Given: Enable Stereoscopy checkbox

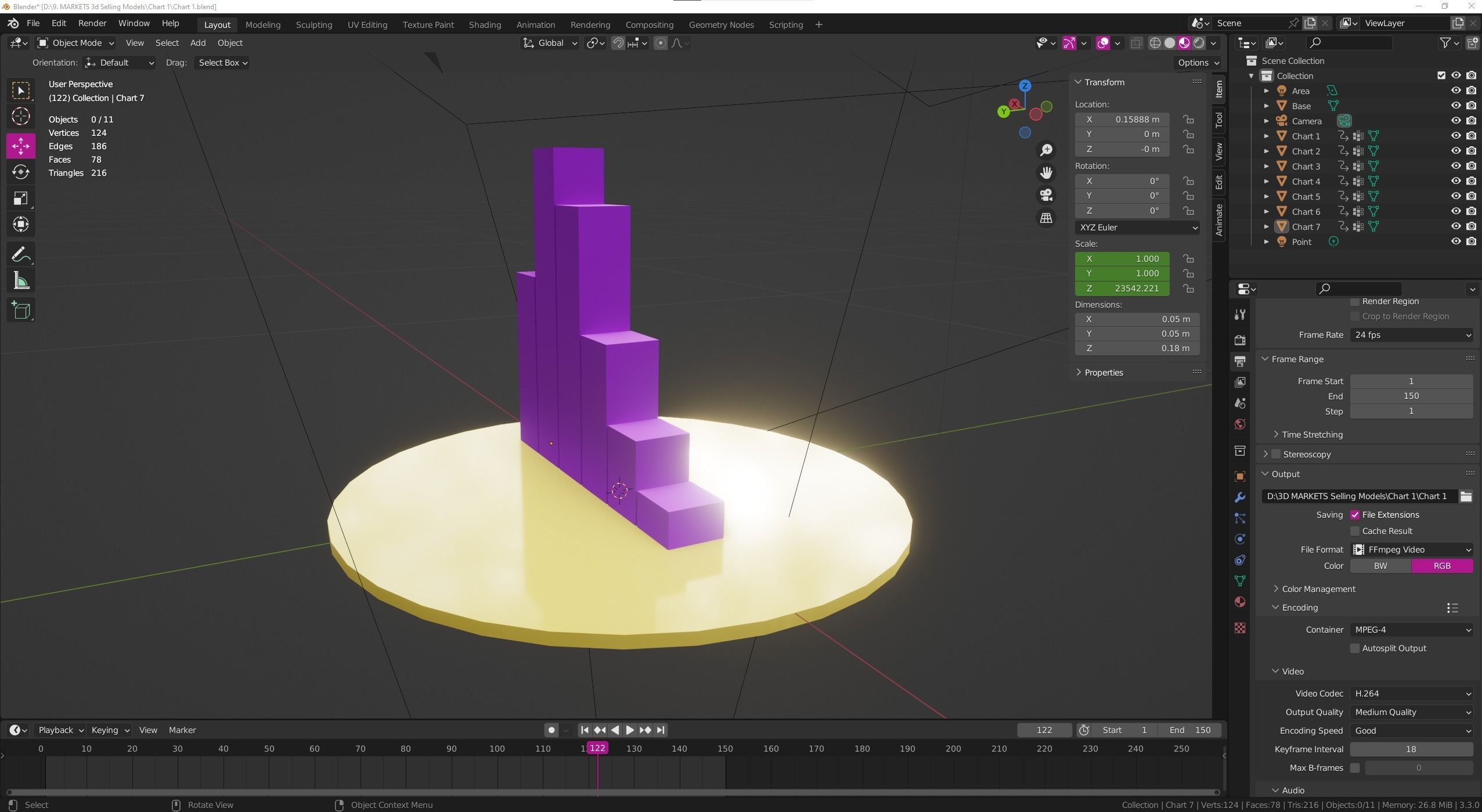Looking at the screenshot, I should (1276, 454).
